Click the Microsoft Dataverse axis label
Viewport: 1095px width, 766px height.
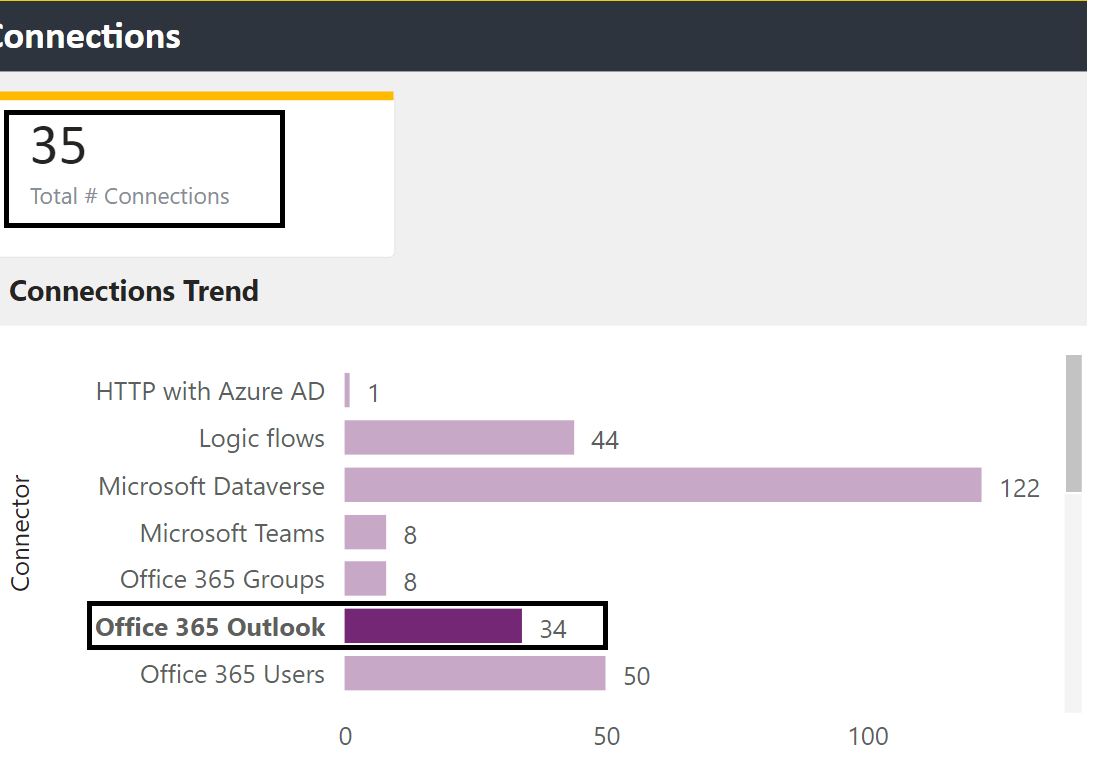(211, 486)
